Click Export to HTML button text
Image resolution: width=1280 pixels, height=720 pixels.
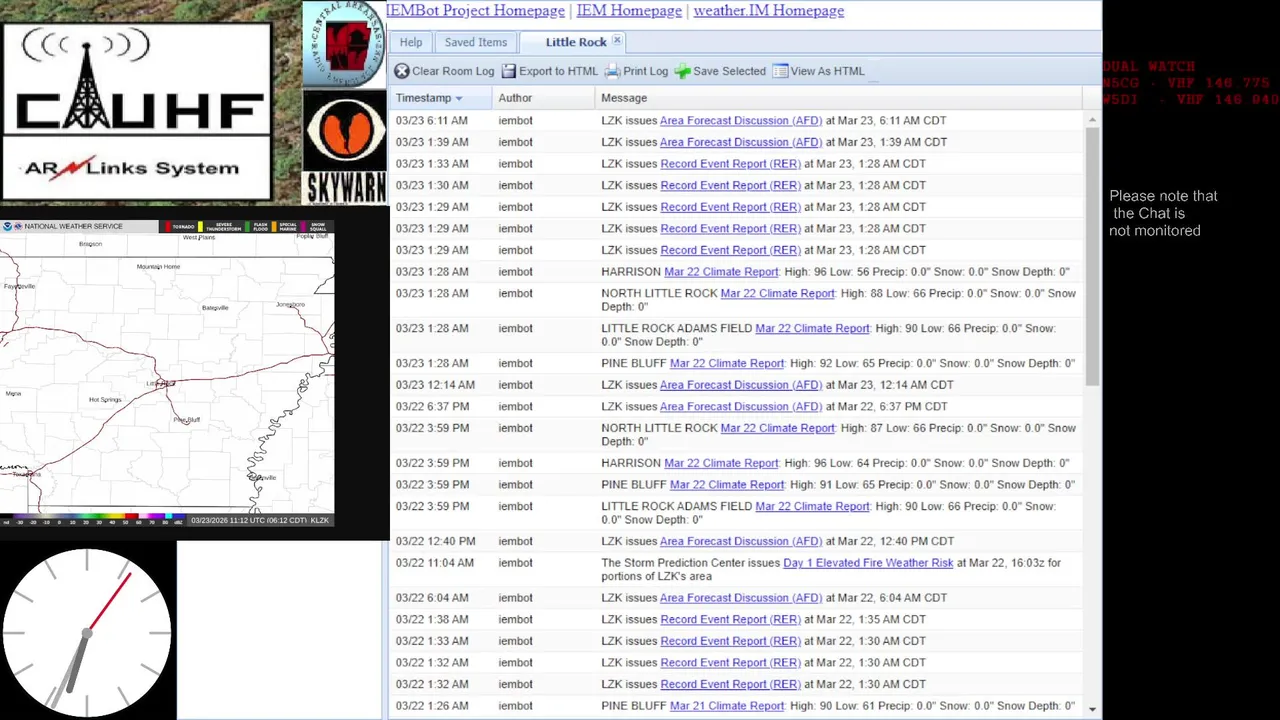[558, 71]
